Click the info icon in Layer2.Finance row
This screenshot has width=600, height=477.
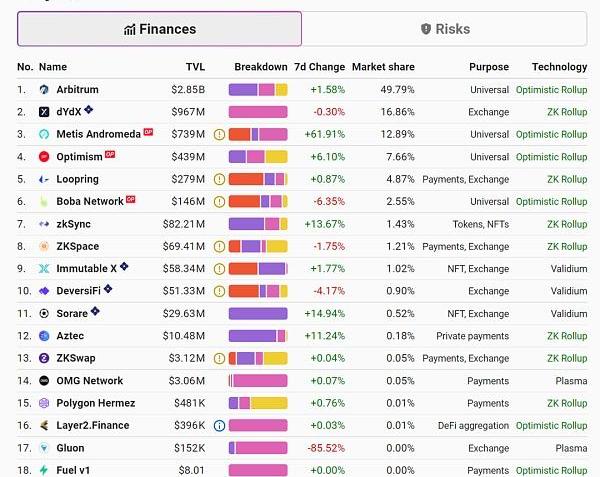click(x=219, y=425)
